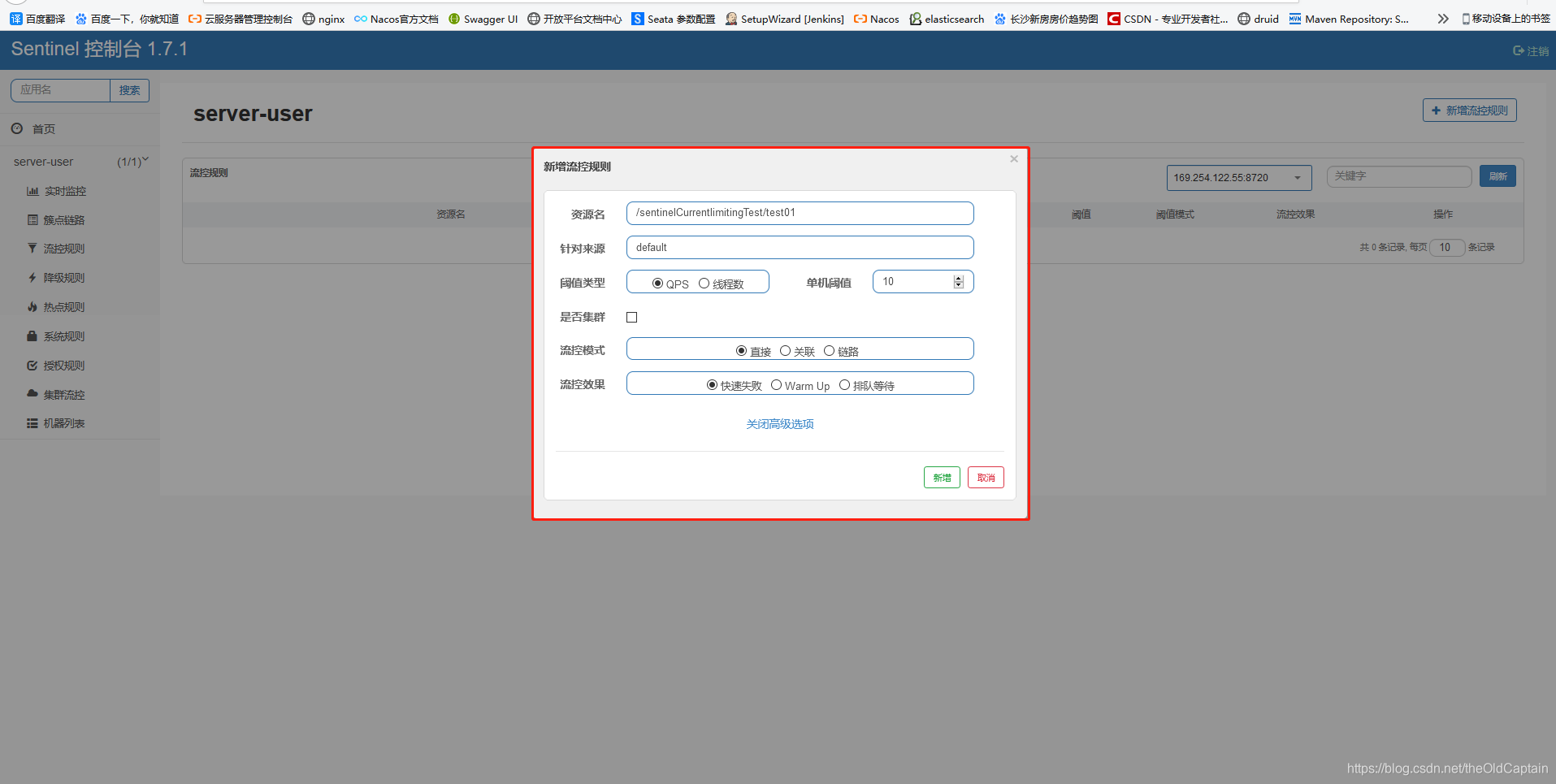This screenshot has height=784, width=1556.
Task: Open 机器列表 menu item
Action: coord(64,423)
